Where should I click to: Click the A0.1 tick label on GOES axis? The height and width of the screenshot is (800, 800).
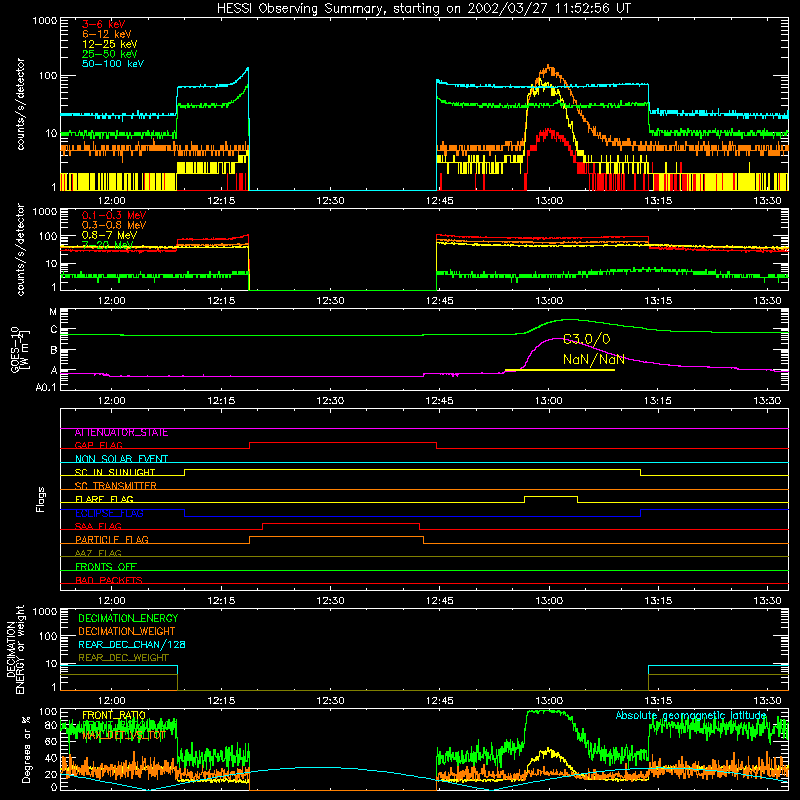coord(46,387)
